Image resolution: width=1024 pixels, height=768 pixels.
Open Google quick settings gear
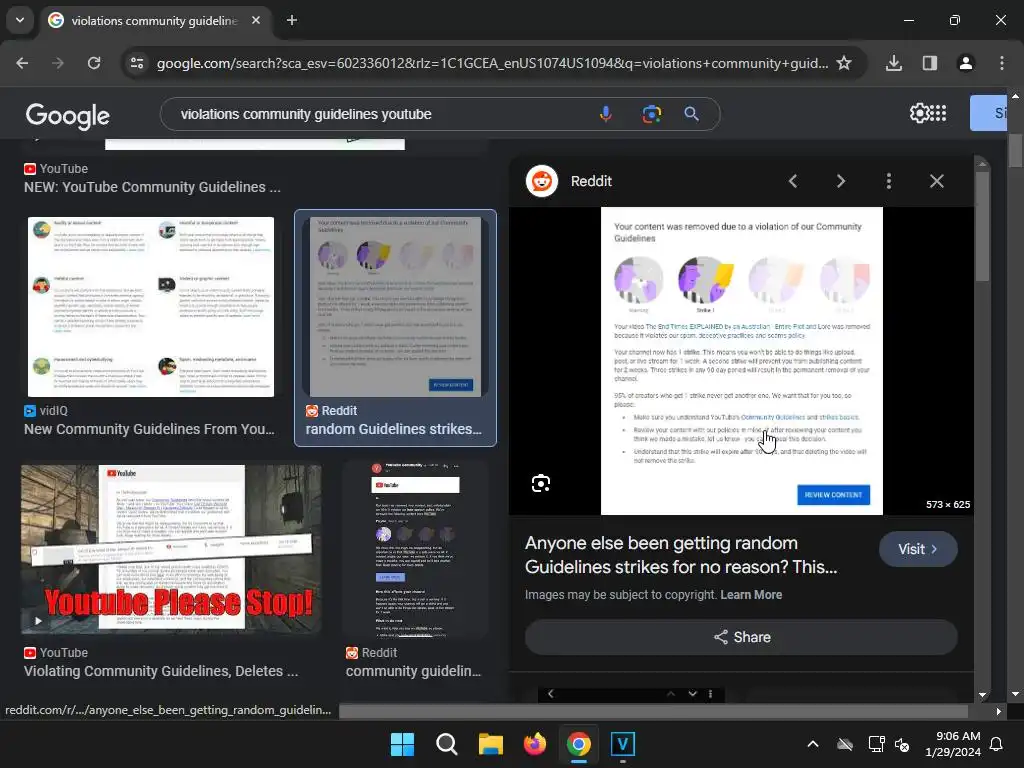click(919, 113)
